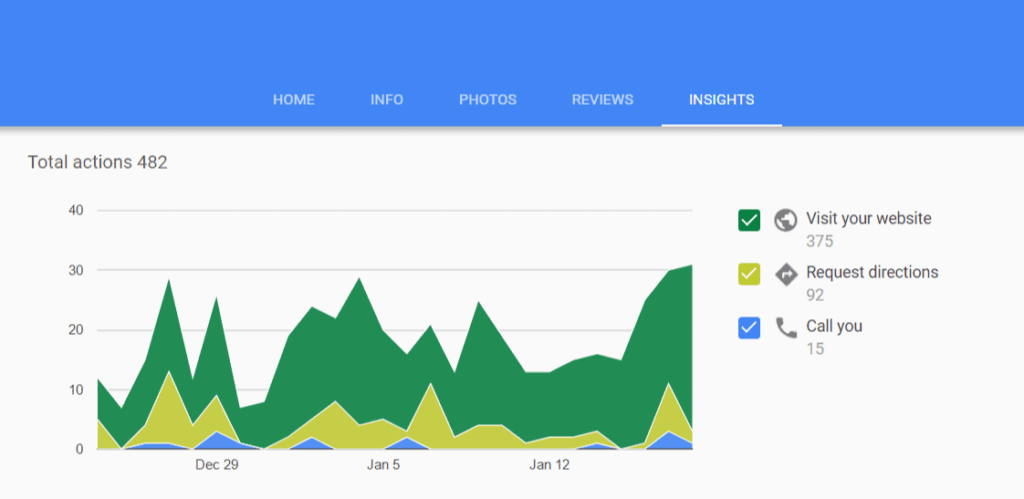Switch to the INFO tab
Screen dimensions: 1024x499
pyautogui.click(x=387, y=100)
